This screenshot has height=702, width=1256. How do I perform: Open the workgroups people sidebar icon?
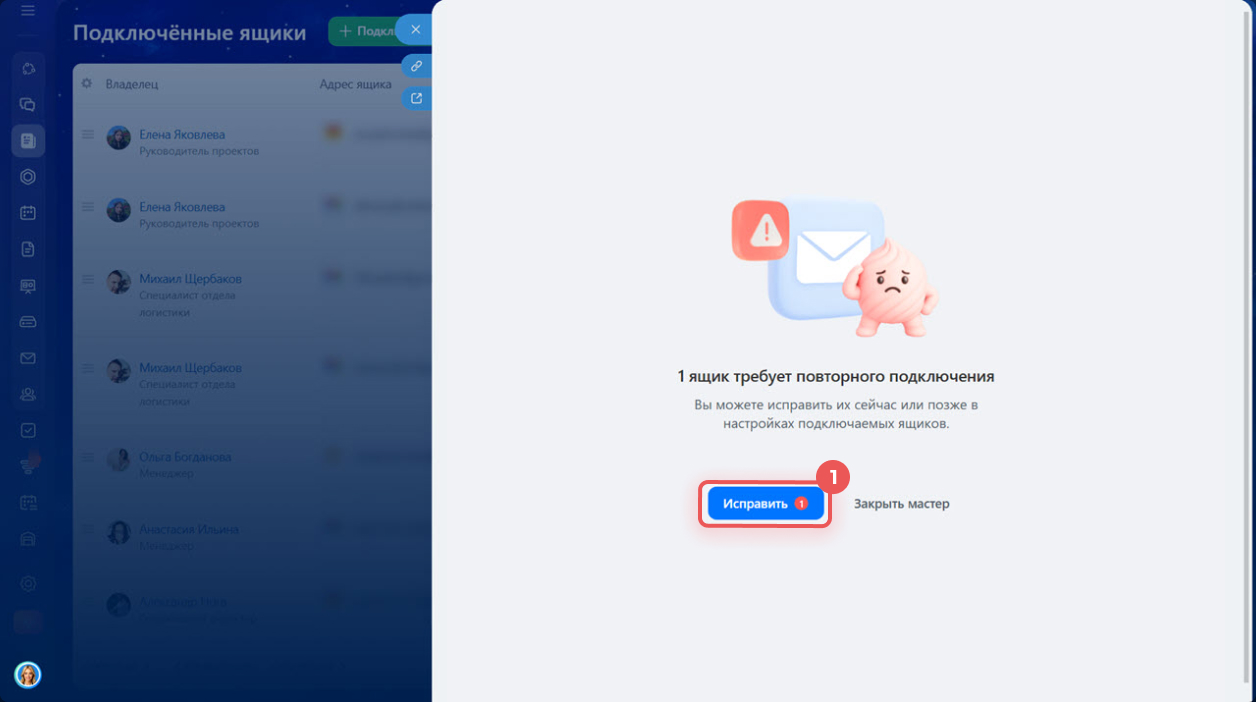coord(28,394)
